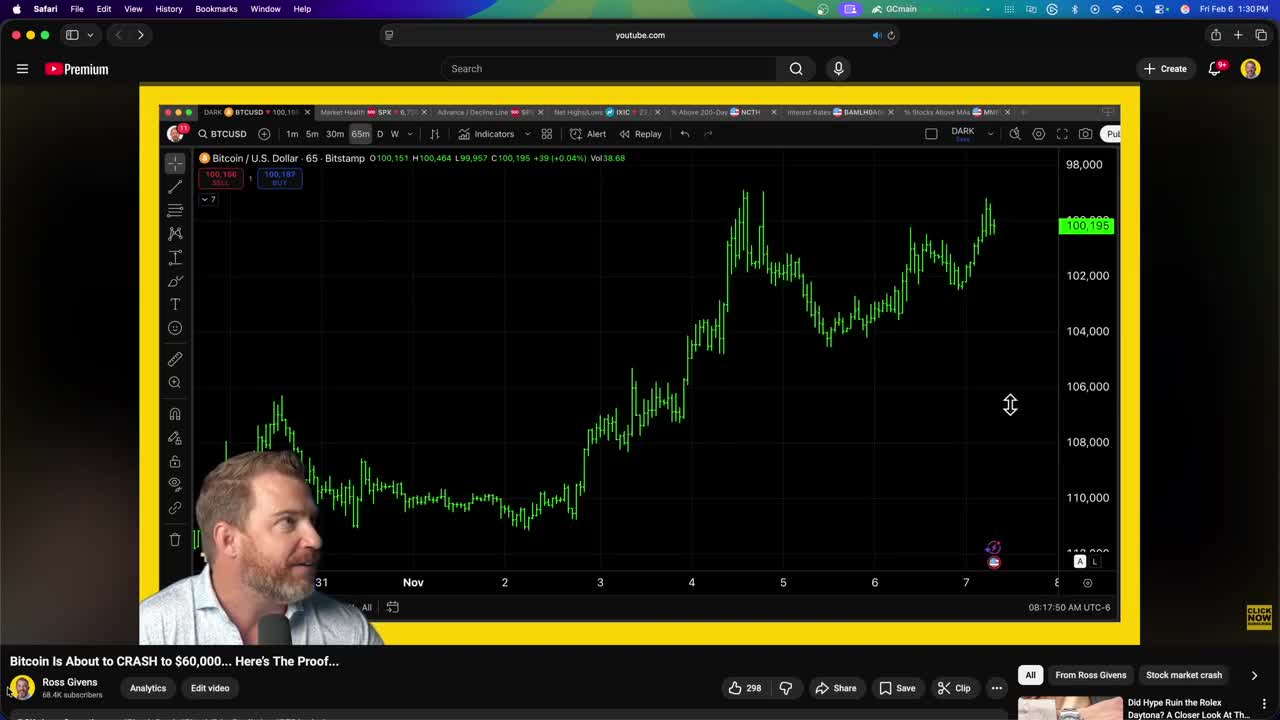Viewport: 1280px width, 720px height.
Task: Open Analytics for the video
Action: pyautogui.click(x=147, y=687)
